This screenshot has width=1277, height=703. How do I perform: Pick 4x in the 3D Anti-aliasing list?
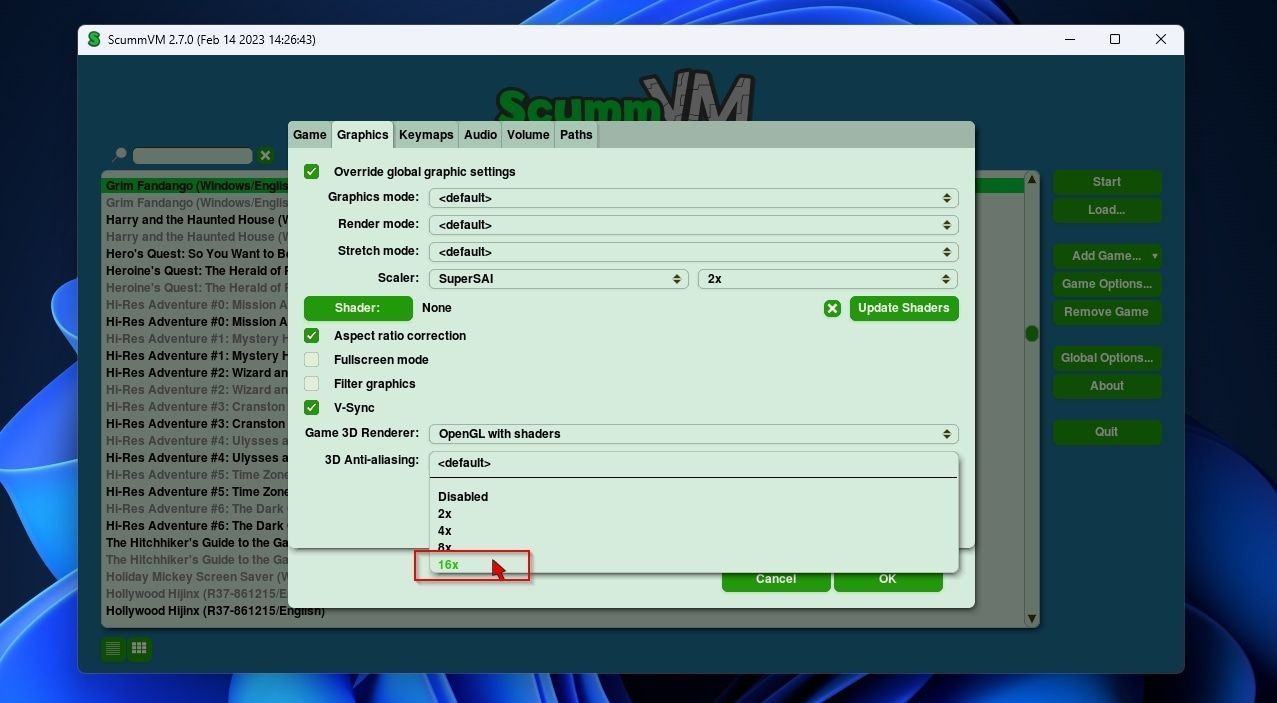click(694, 531)
